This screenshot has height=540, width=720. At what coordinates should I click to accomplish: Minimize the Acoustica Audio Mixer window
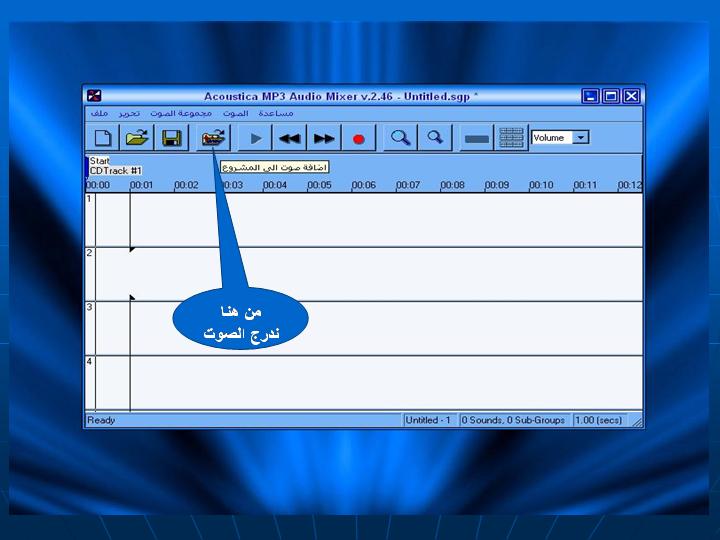pyautogui.click(x=590, y=96)
